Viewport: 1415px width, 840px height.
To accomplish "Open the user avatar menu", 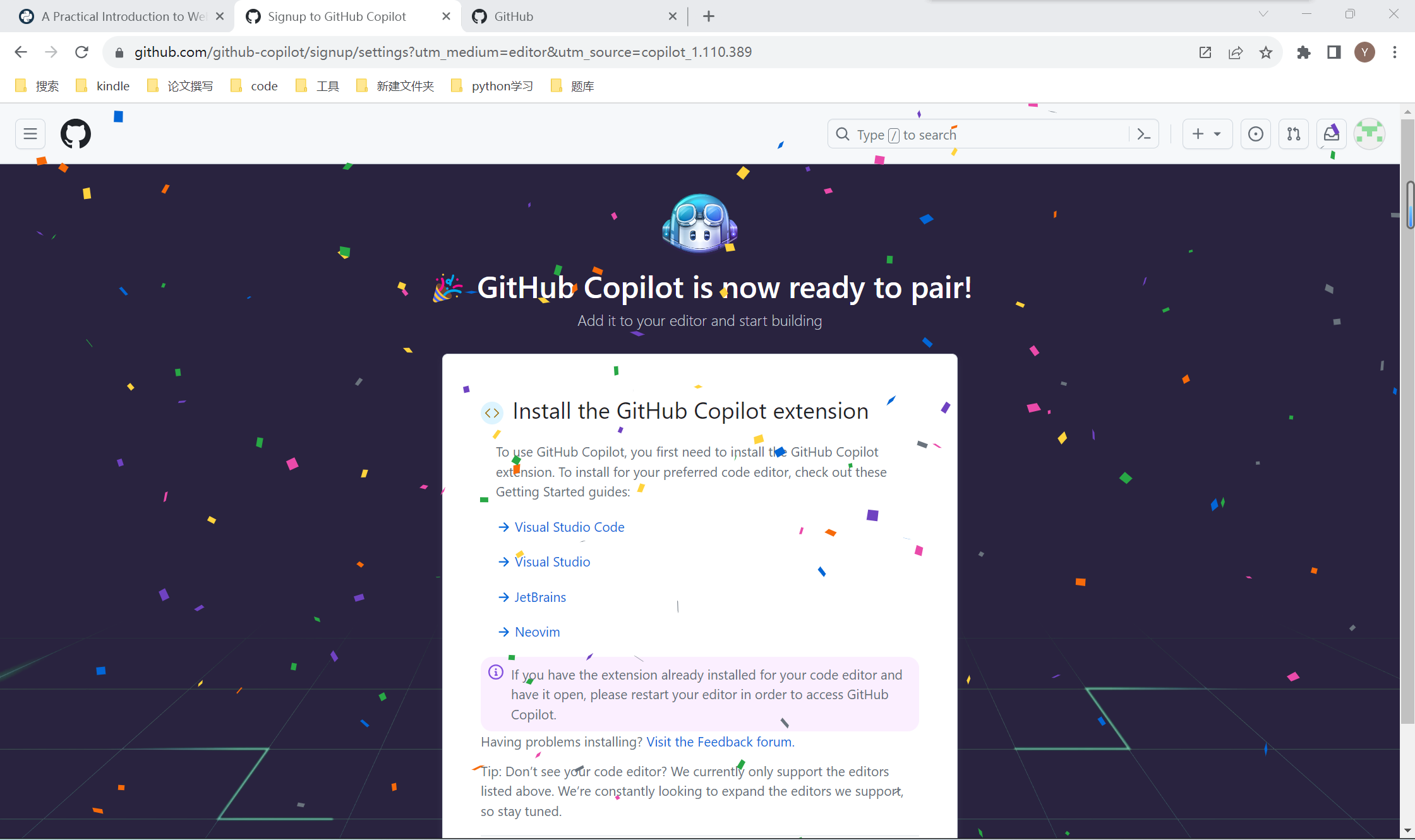I will click(1369, 134).
